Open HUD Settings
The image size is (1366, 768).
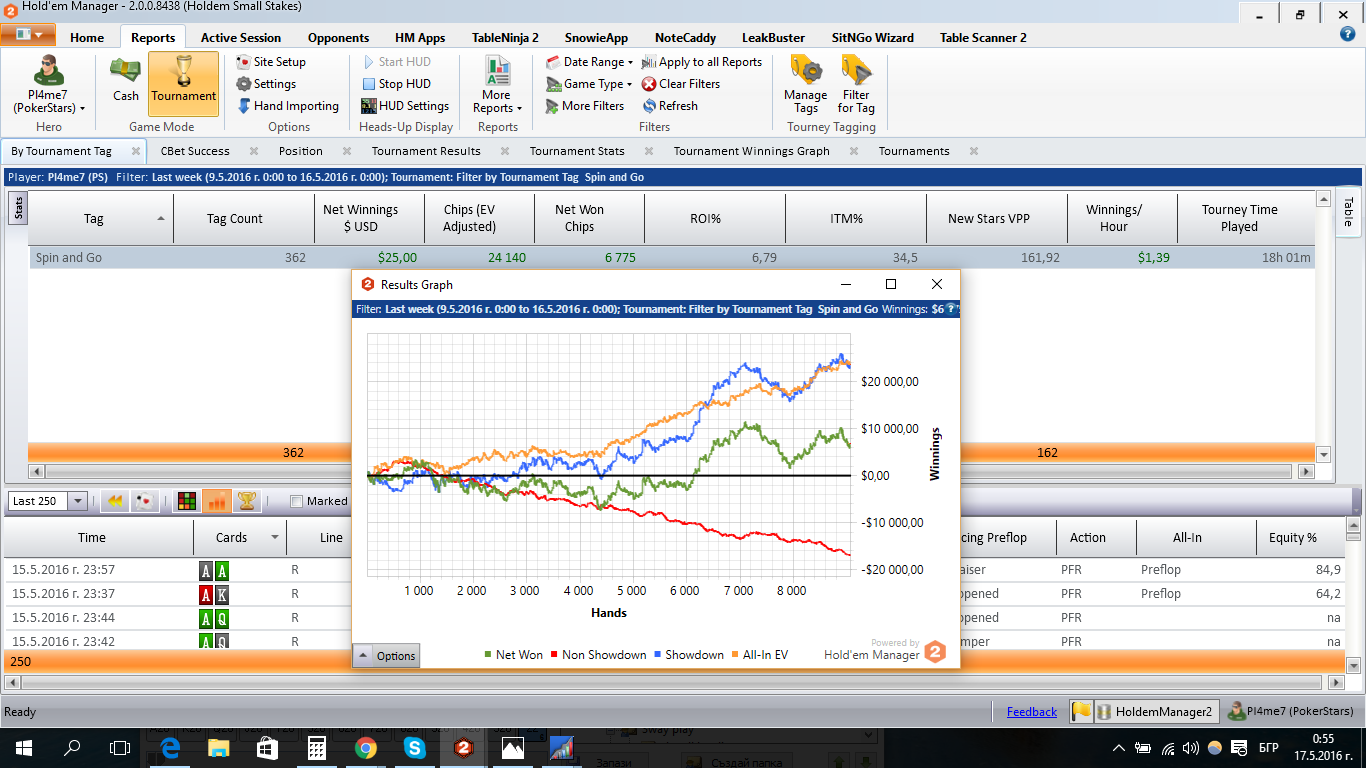coord(405,106)
